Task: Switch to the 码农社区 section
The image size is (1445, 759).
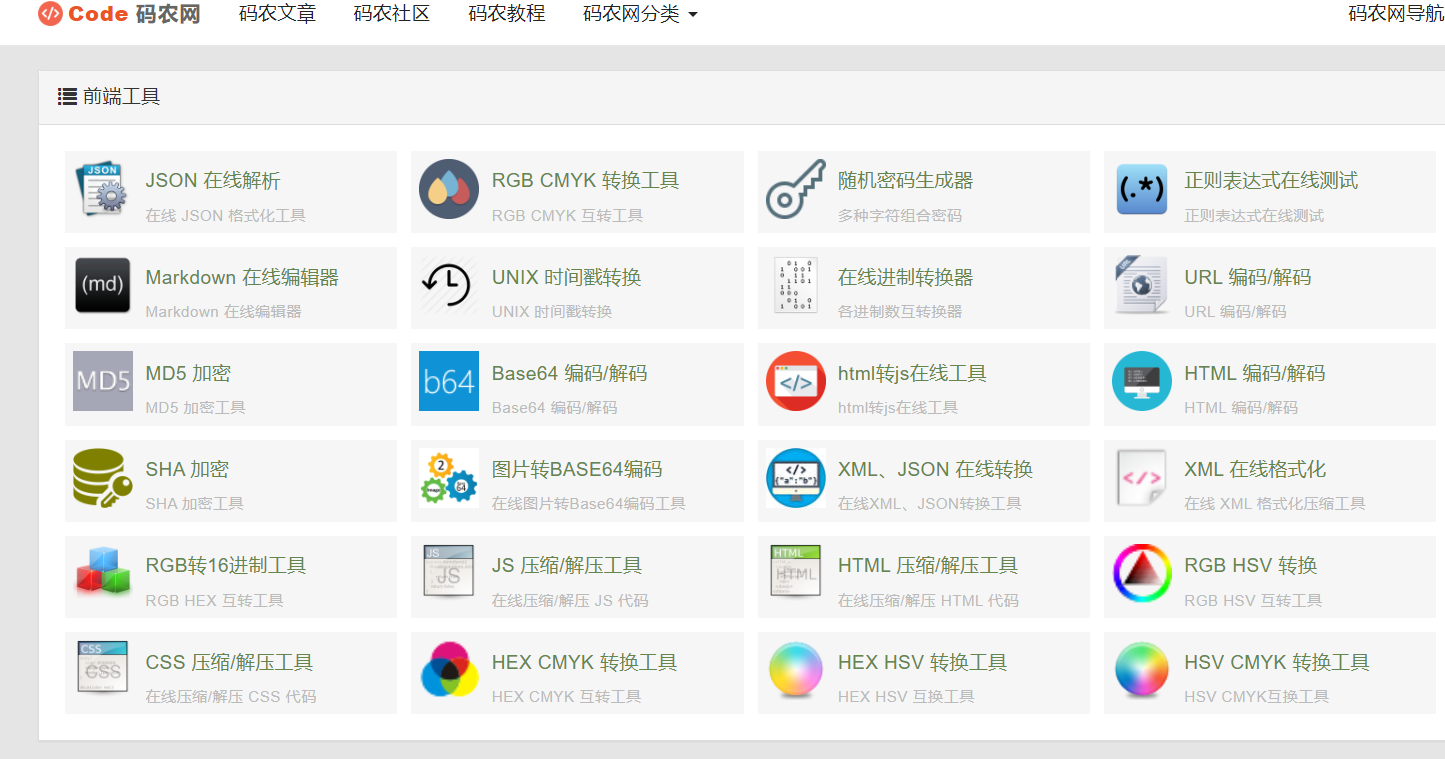Action: tap(391, 14)
